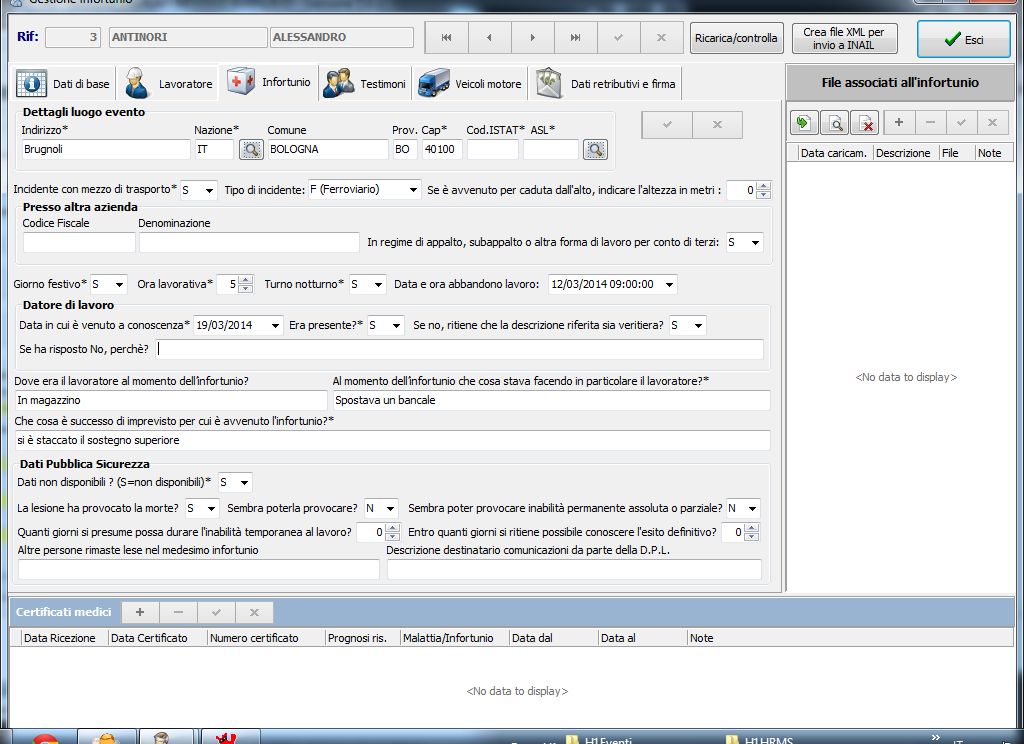Open La lesione ha provocato la morte dropdown
1024x744 pixels.
click(x=211, y=508)
